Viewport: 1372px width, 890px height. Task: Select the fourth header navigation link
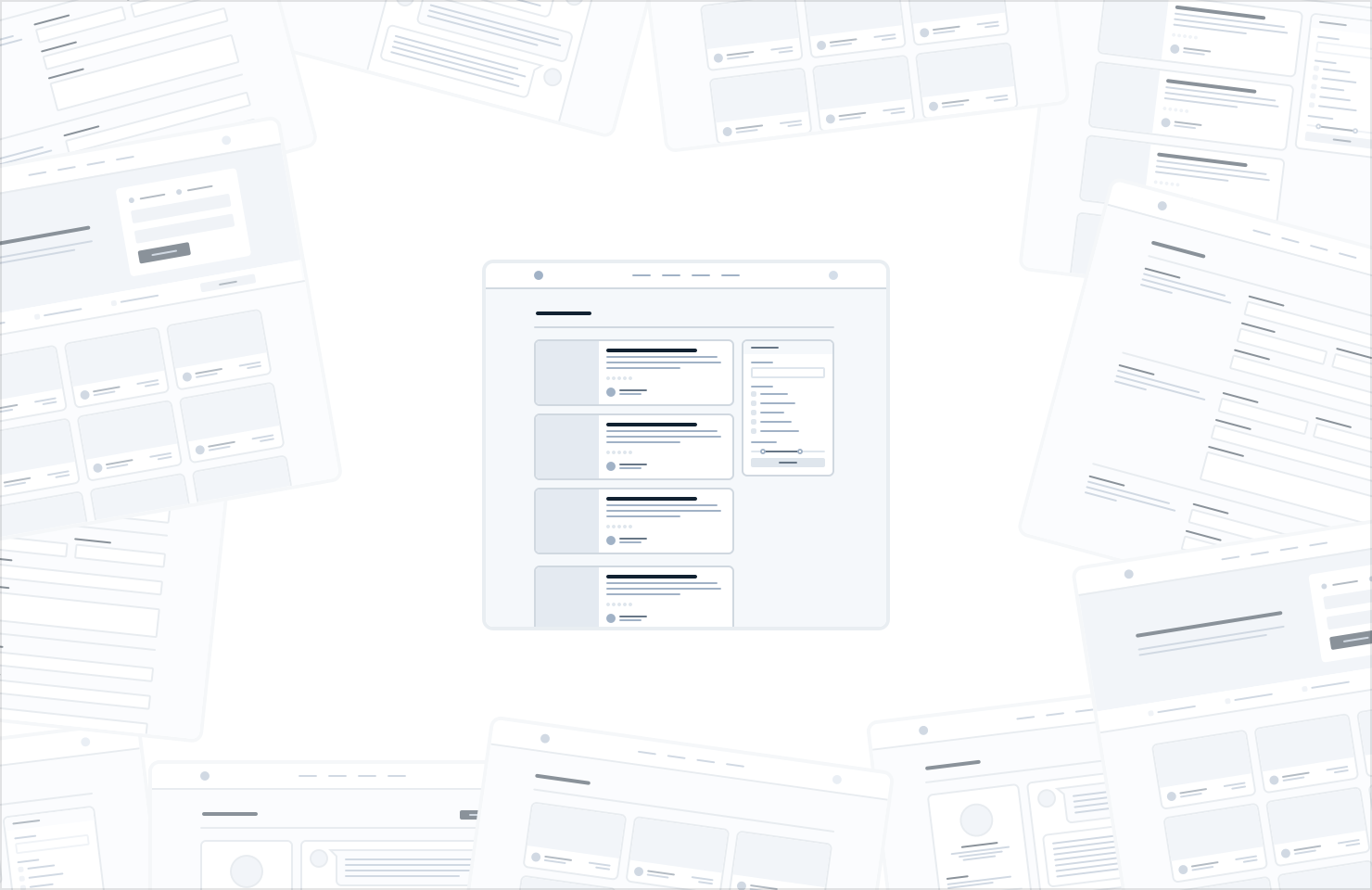click(730, 275)
